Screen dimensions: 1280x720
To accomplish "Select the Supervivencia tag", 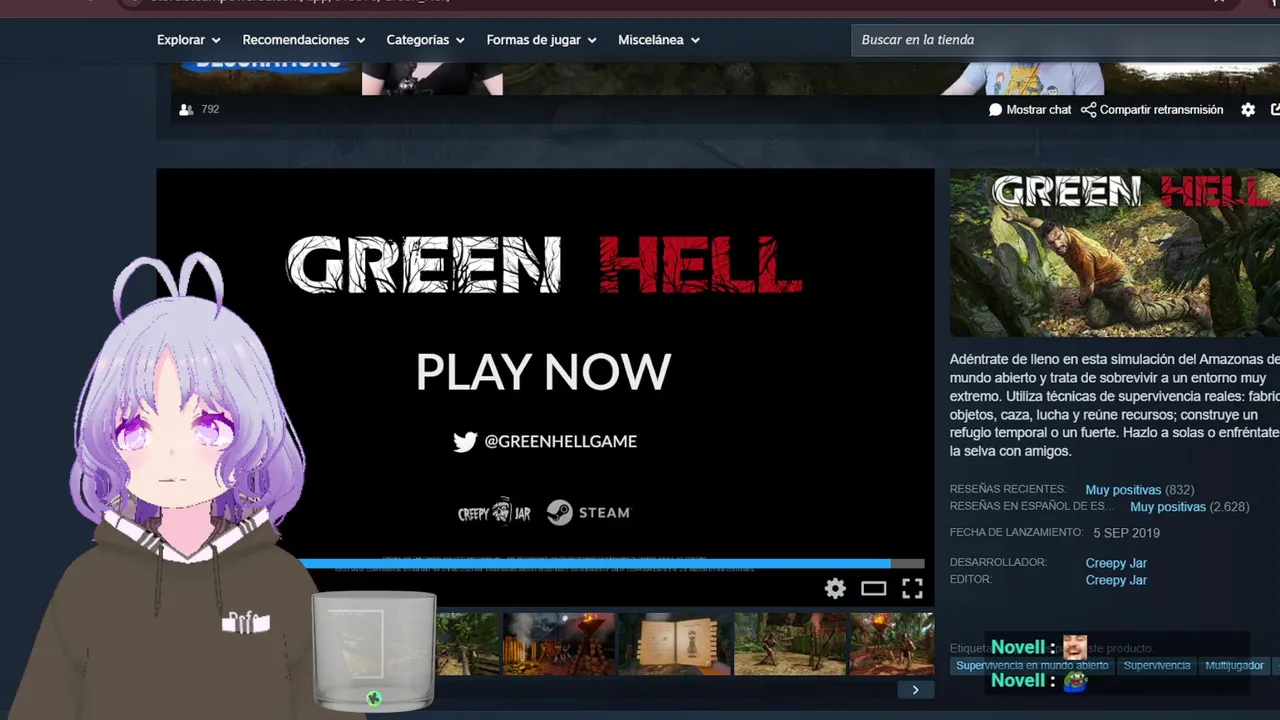I will [x=1157, y=666].
